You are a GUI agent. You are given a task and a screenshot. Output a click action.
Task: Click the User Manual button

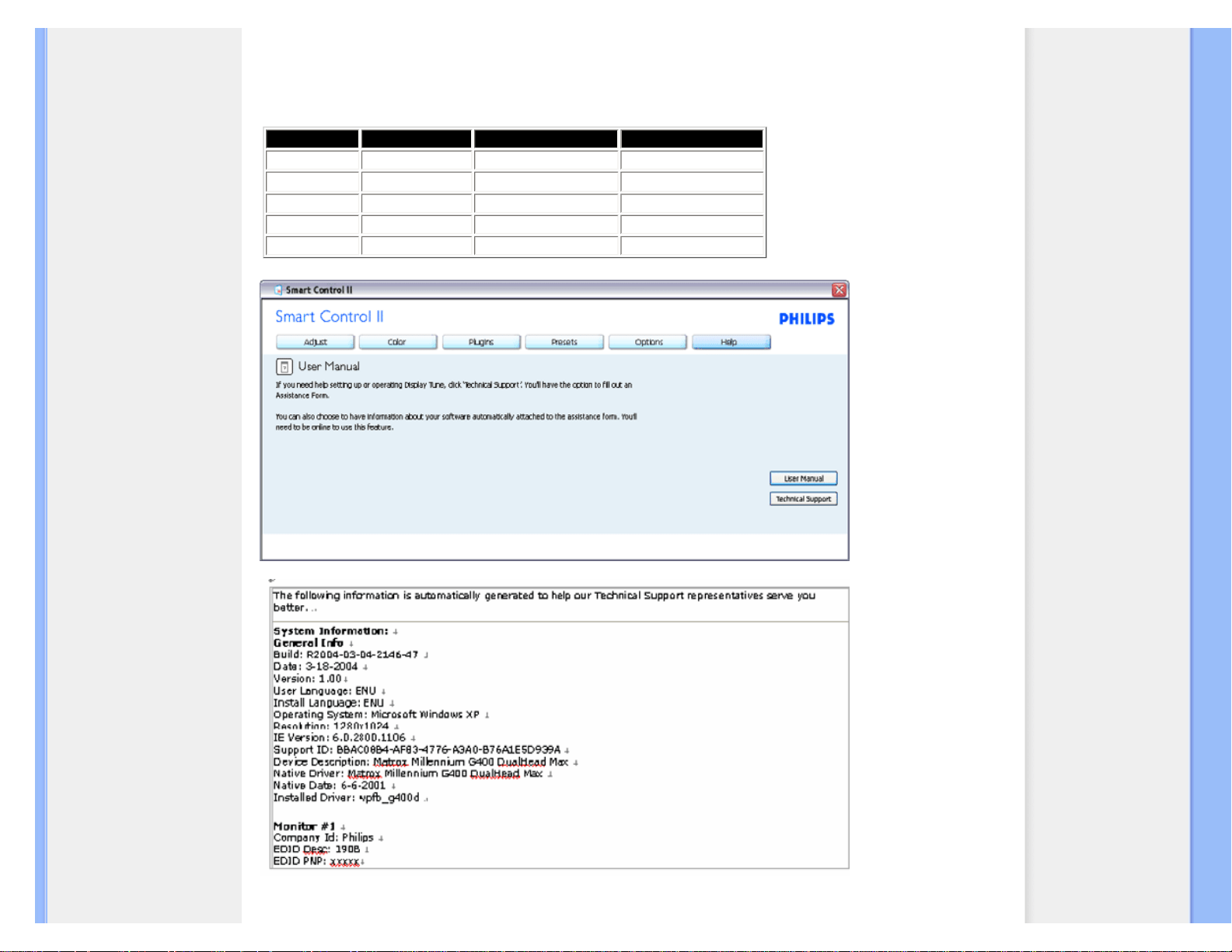(x=804, y=479)
